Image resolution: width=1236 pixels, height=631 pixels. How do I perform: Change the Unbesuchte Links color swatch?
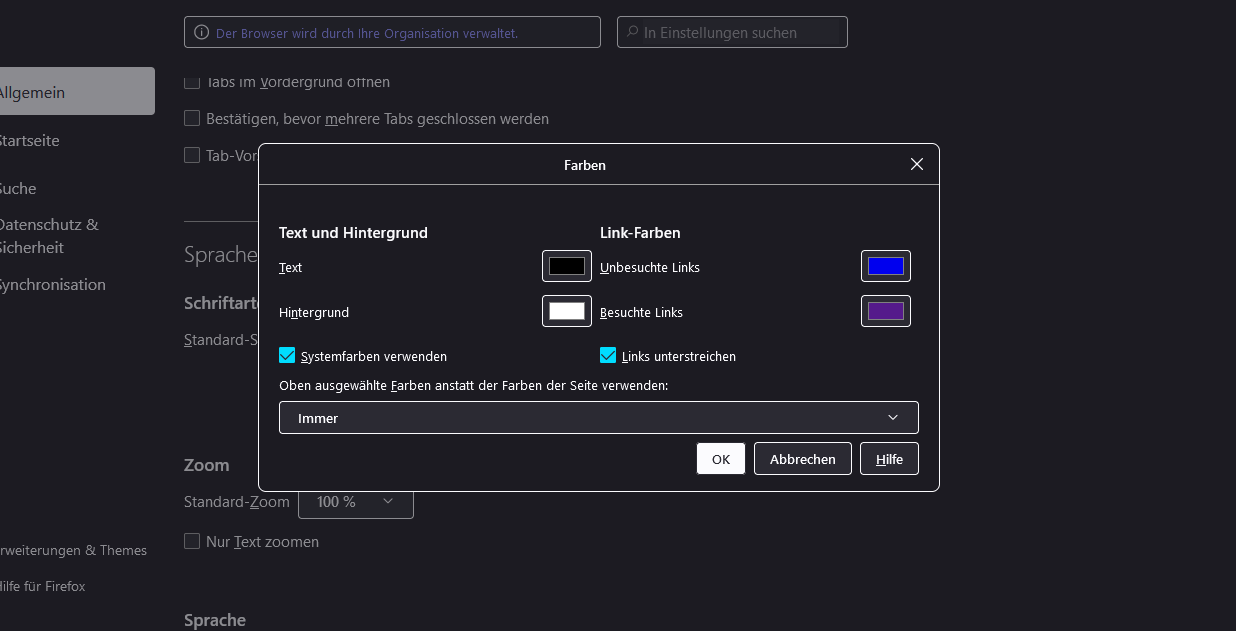pyautogui.click(x=885, y=266)
